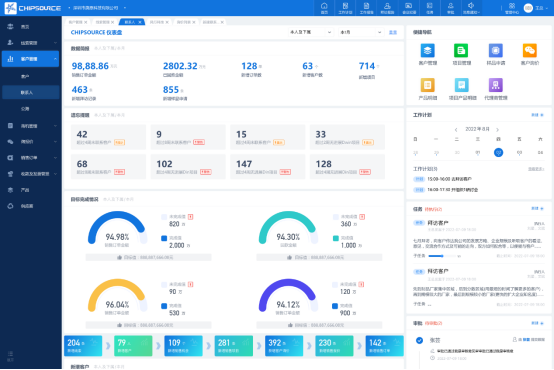The height and width of the screenshot is (370, 554).
Task: Switch to the first page tab
Action: tap(77, 22)
